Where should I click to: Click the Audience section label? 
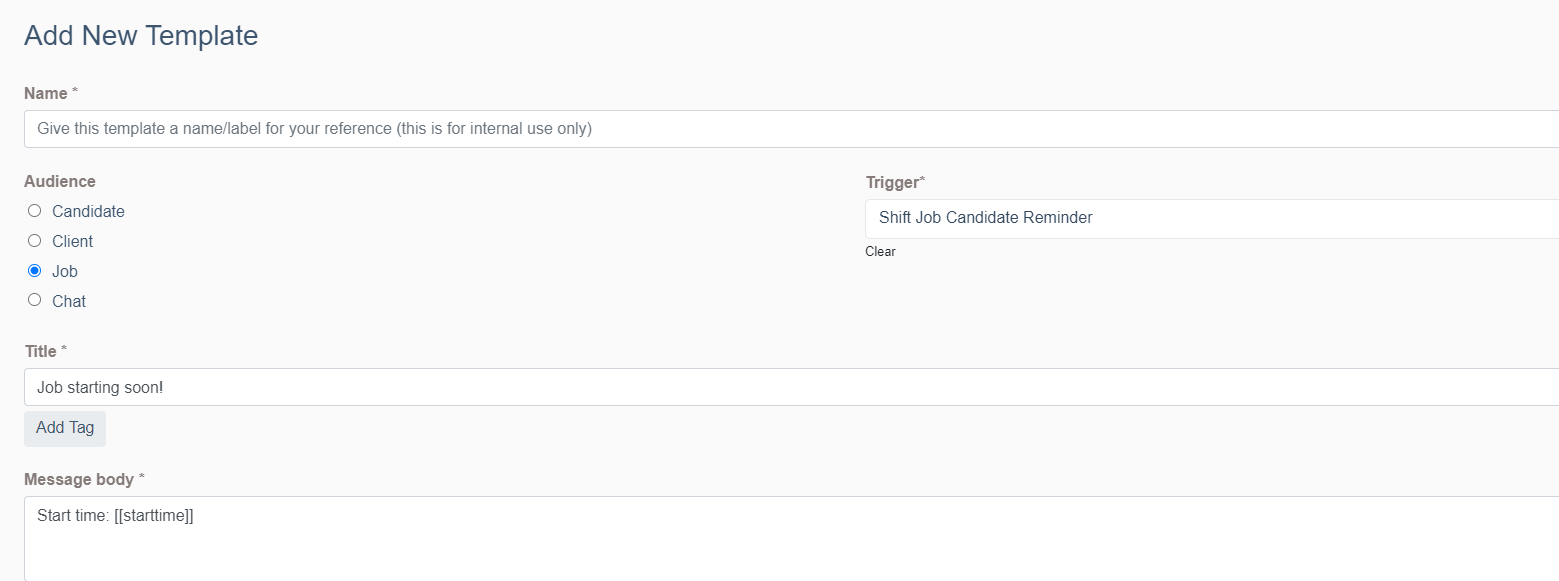click(60, 182)
